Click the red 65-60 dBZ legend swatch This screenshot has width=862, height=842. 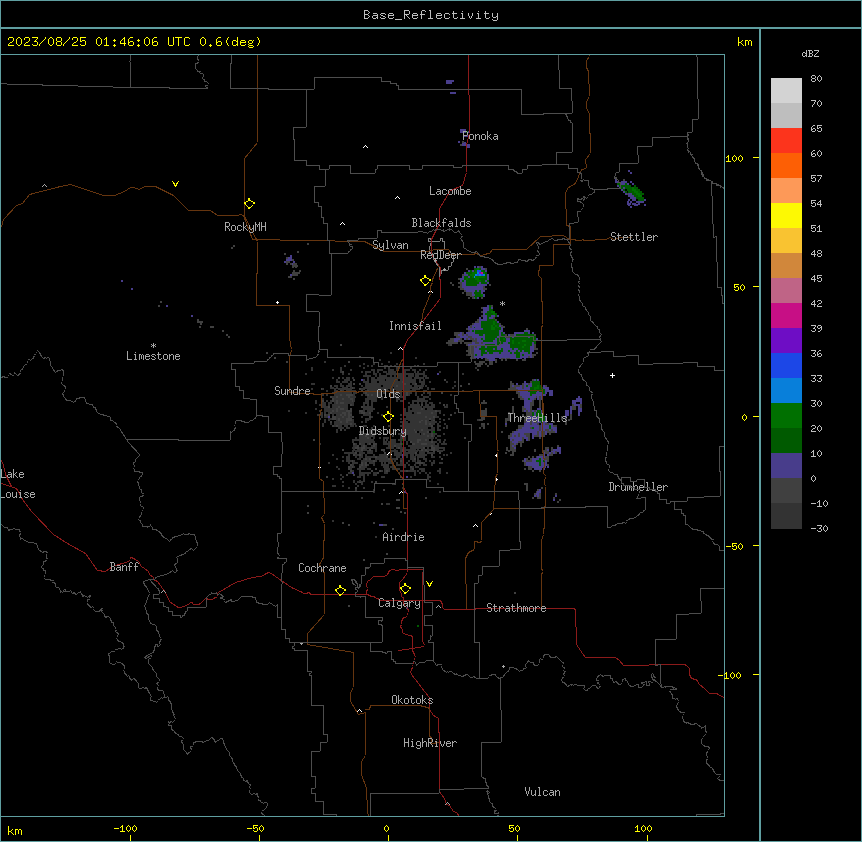click(x=786, y=141)
